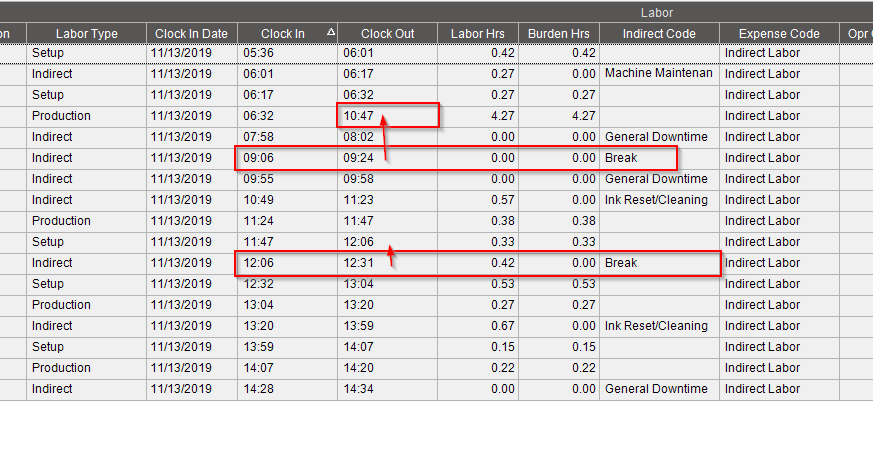
Task: Select Break cell in the 09:06 row
Action: (659, 158)
